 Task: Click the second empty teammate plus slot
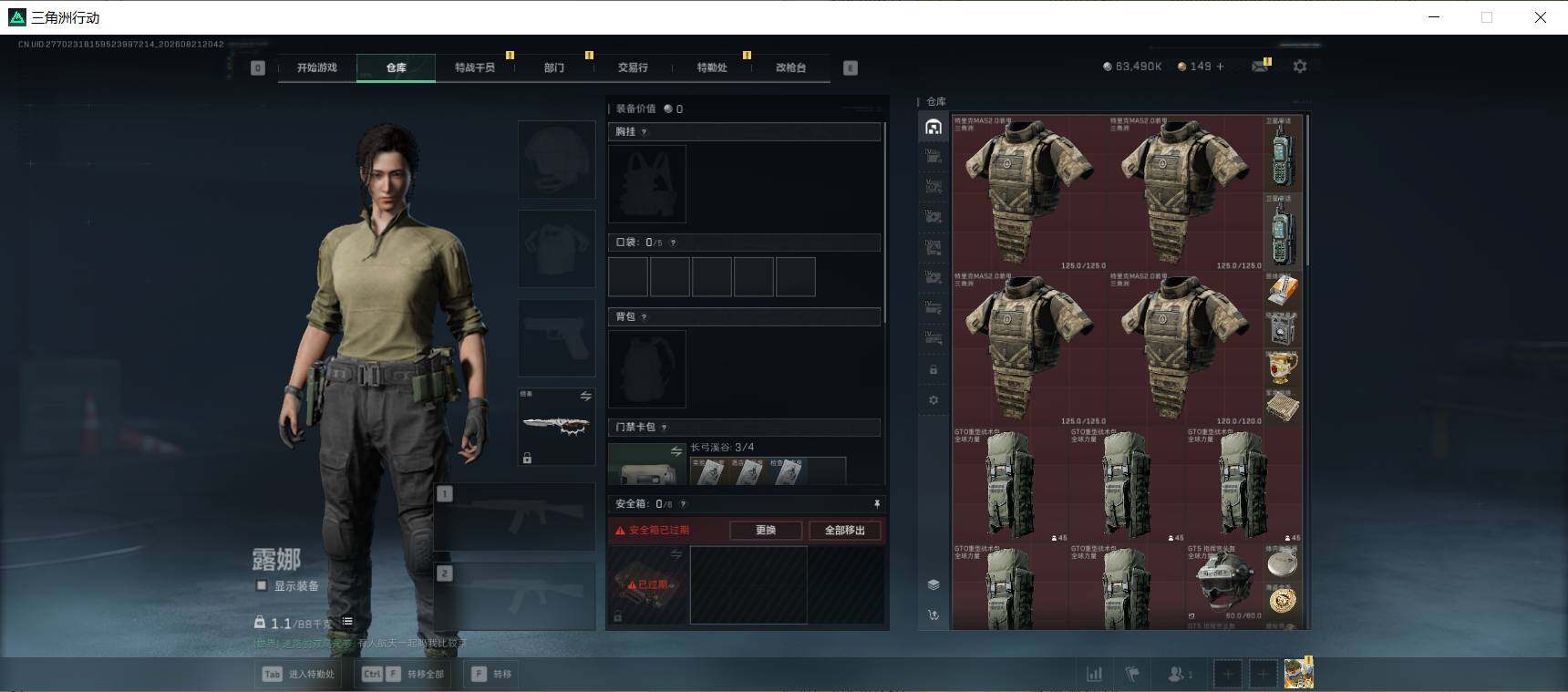pyautogui.click(x=1263, y=675)
